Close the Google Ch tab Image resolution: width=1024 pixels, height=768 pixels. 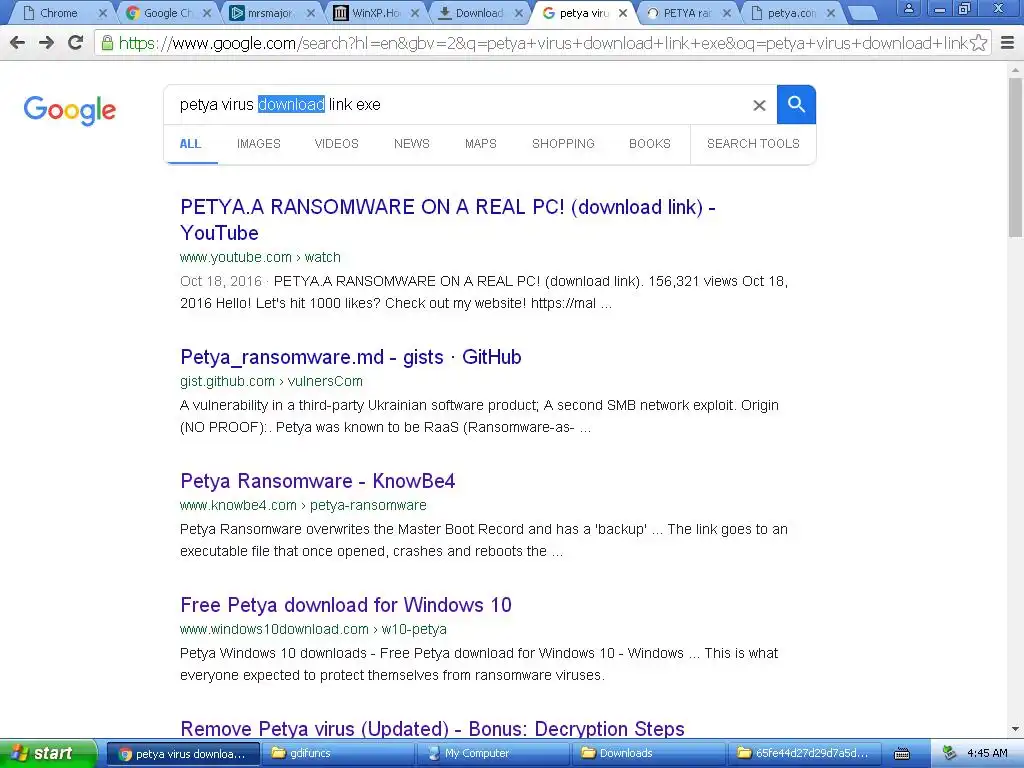[206, 13]
